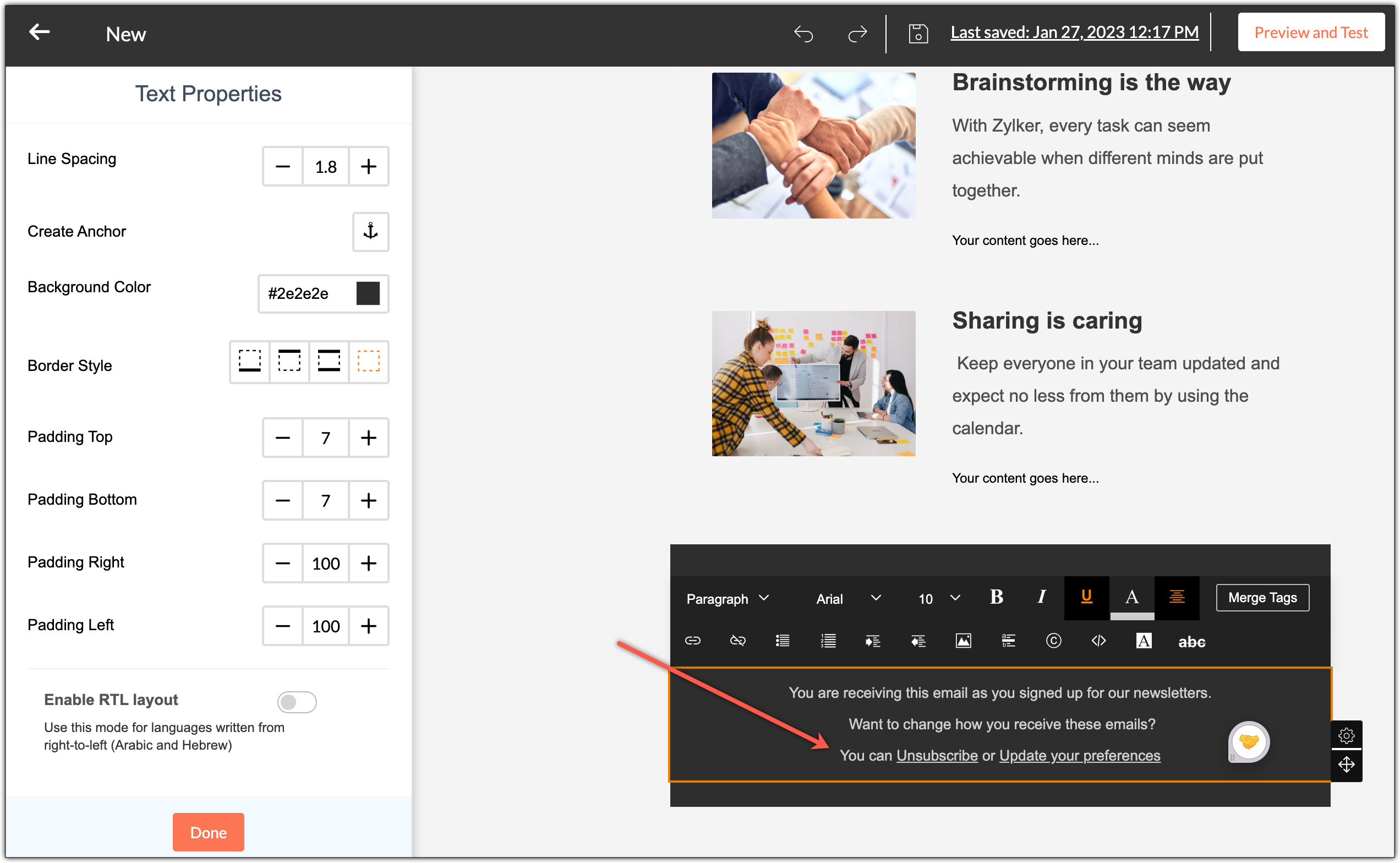Image resolution: width=1400 pixels, height=863 pixels.
Task: Apply strikethrough abc formatting
Action: (1191, 642)
